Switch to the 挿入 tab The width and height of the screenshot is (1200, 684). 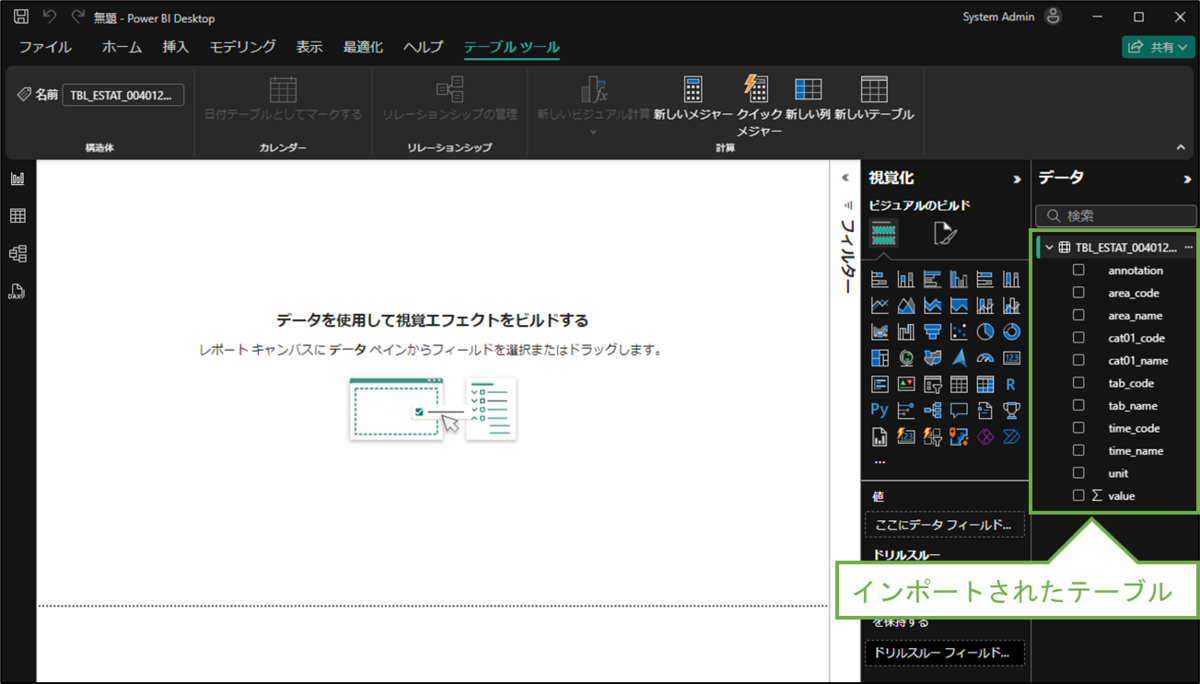[176, 47]
